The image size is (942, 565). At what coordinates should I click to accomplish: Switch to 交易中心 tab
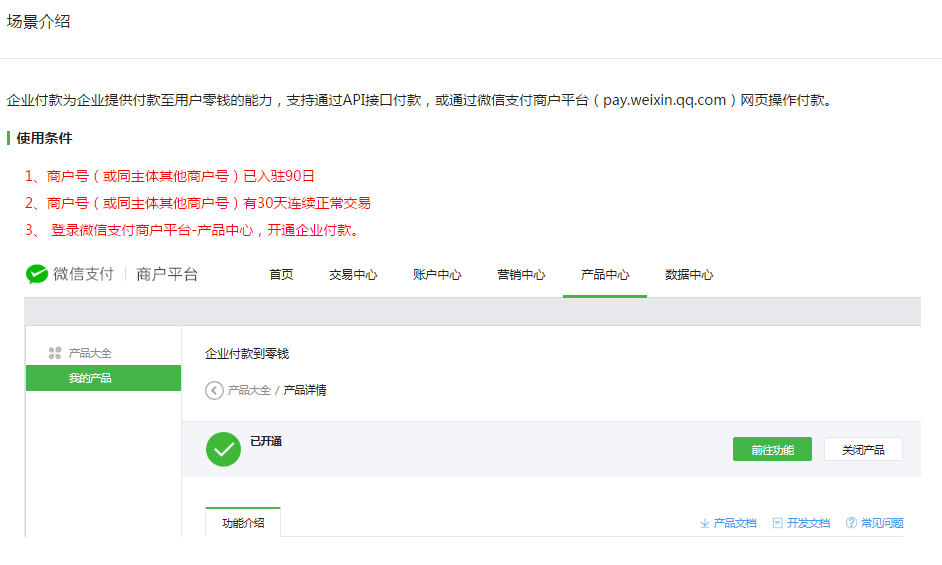[x=353, y=275]
